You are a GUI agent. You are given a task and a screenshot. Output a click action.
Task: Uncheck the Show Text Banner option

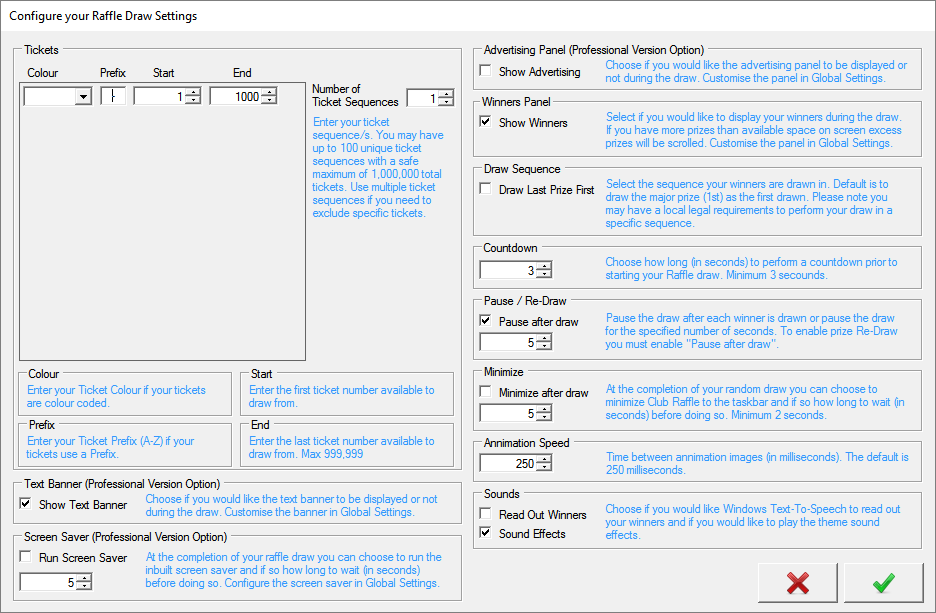tap(26, 504)
